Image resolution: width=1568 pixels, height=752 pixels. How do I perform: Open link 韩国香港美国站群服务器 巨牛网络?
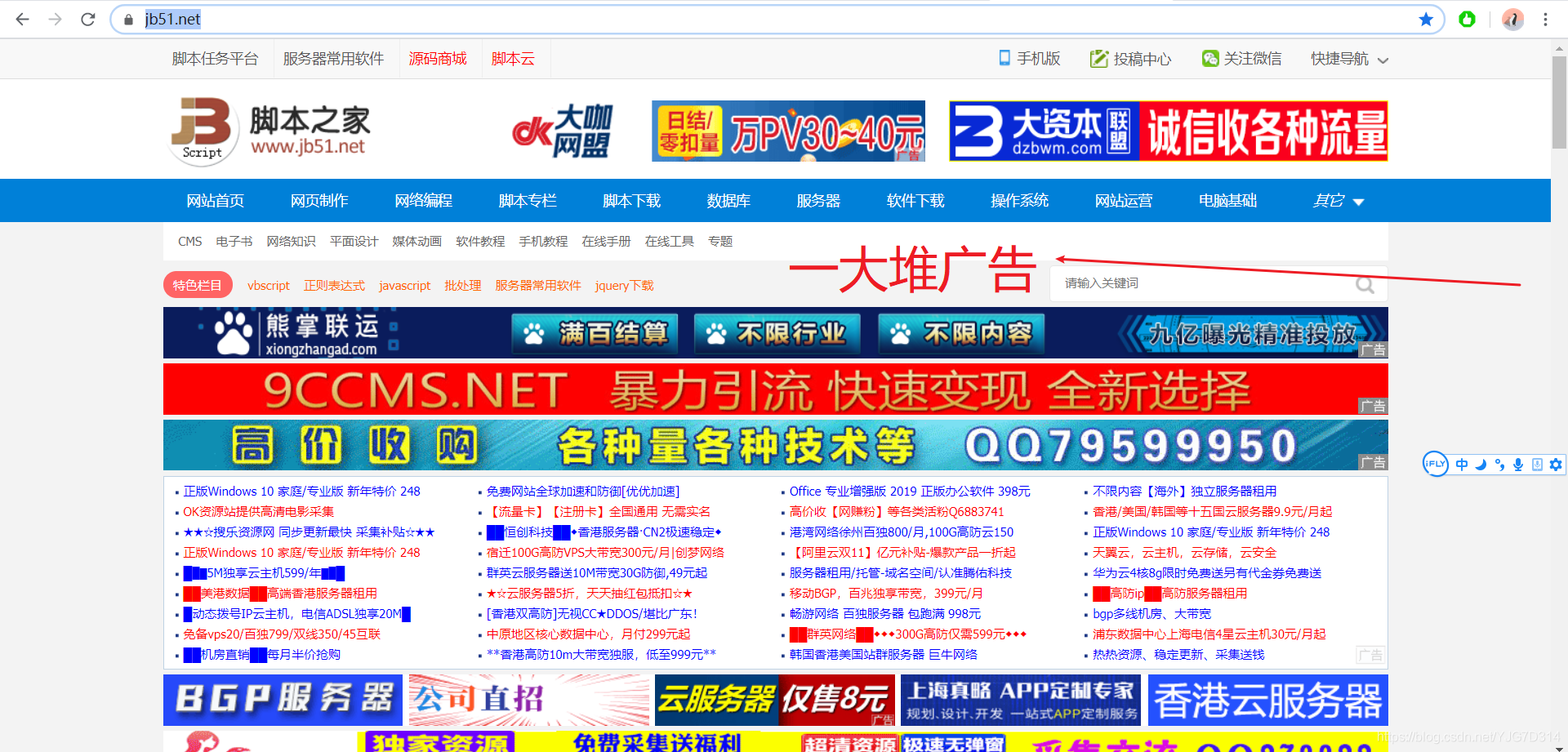click(x=884, y=655)
